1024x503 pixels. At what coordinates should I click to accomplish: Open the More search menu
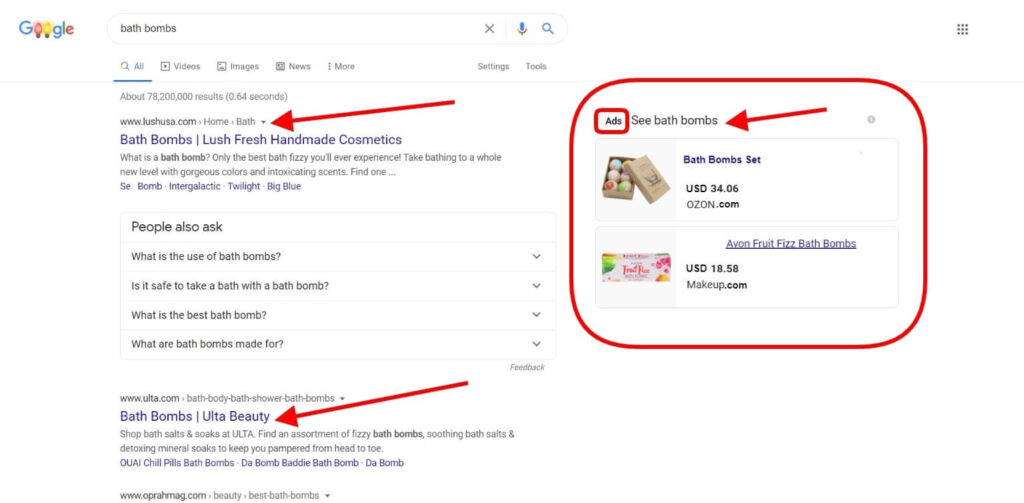[x=341, y=67]
